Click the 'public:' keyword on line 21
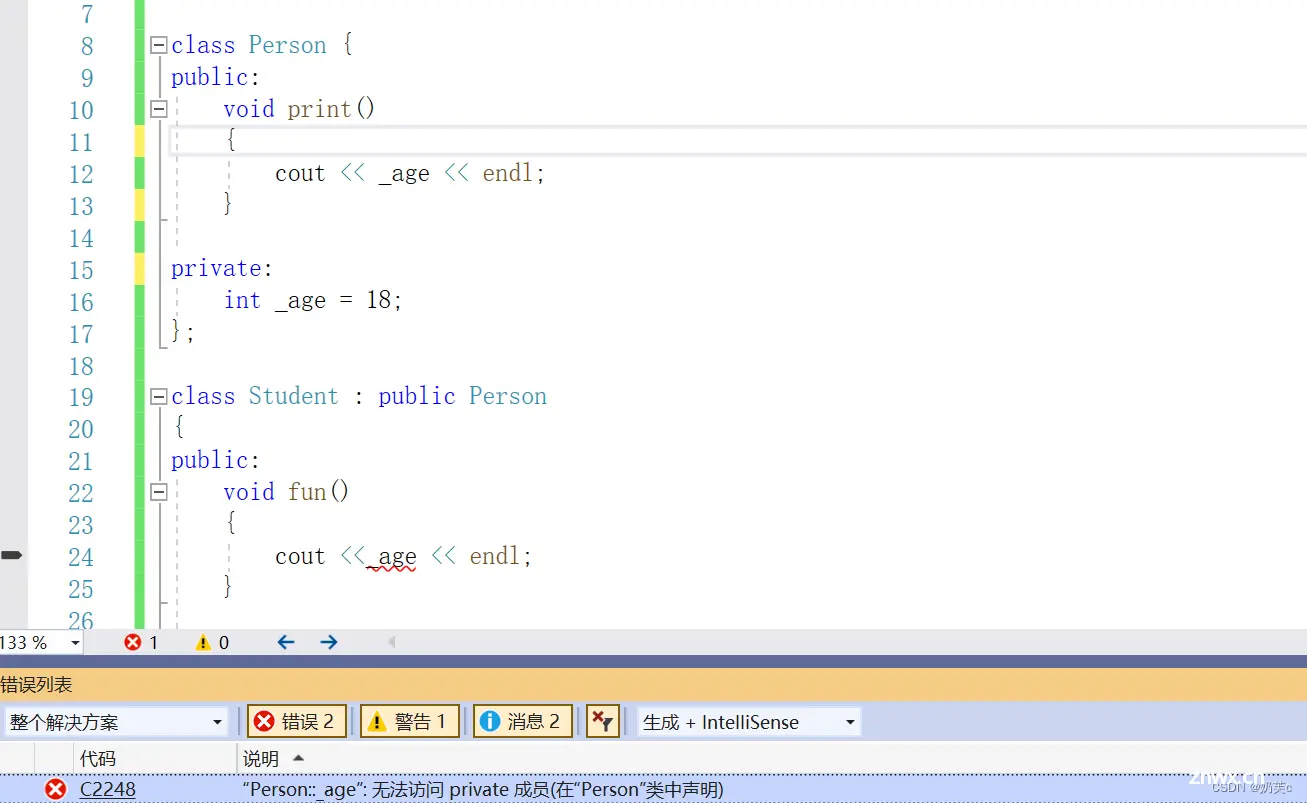 click(x=216, y=461)
